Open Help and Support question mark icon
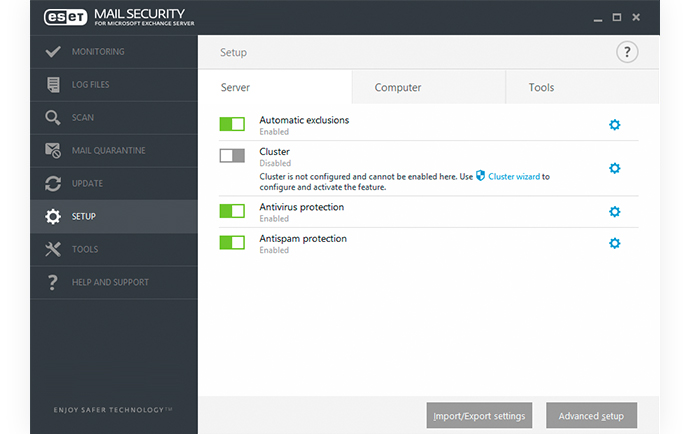Viewport: 690px width, 434px height. click(x=53, y=282)
